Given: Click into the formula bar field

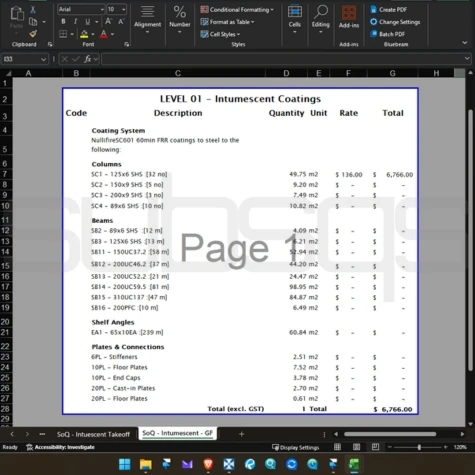Looking at the screenshot, I should pyautogui.click(x=282, y=59).
